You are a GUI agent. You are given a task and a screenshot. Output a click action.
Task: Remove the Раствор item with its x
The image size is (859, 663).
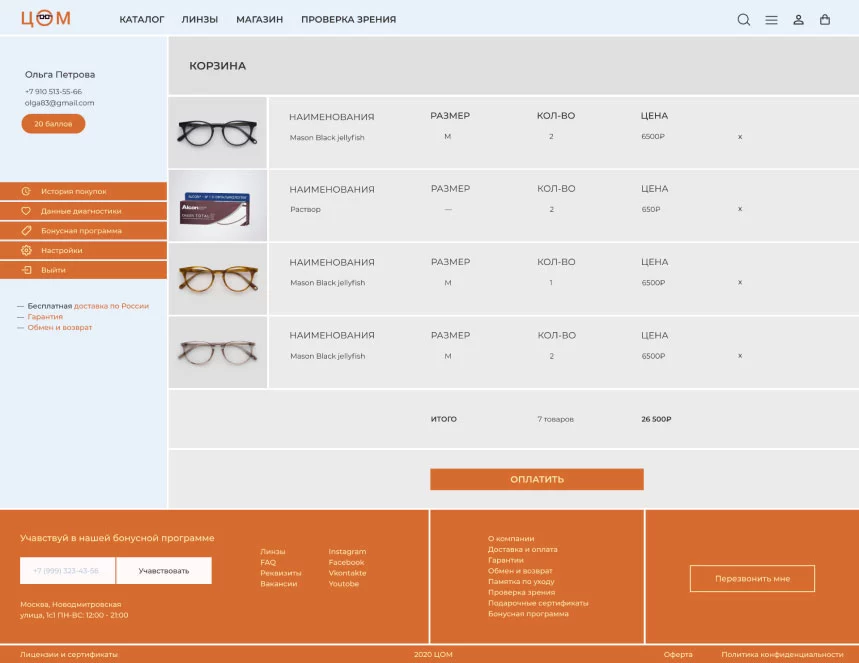(x=740, y=209)
